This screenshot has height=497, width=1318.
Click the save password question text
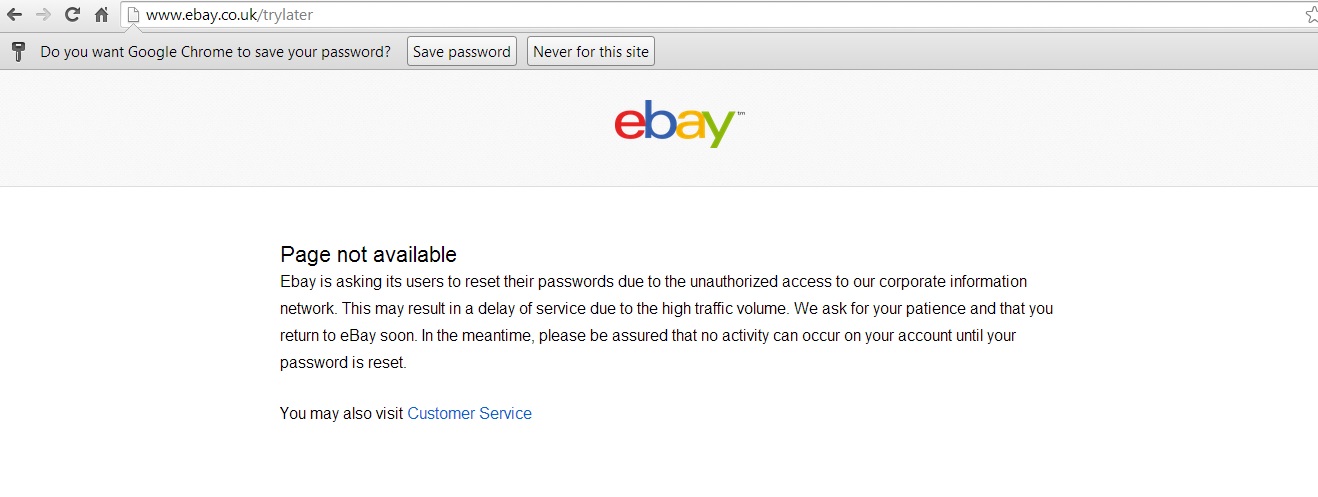pos(215,52)
